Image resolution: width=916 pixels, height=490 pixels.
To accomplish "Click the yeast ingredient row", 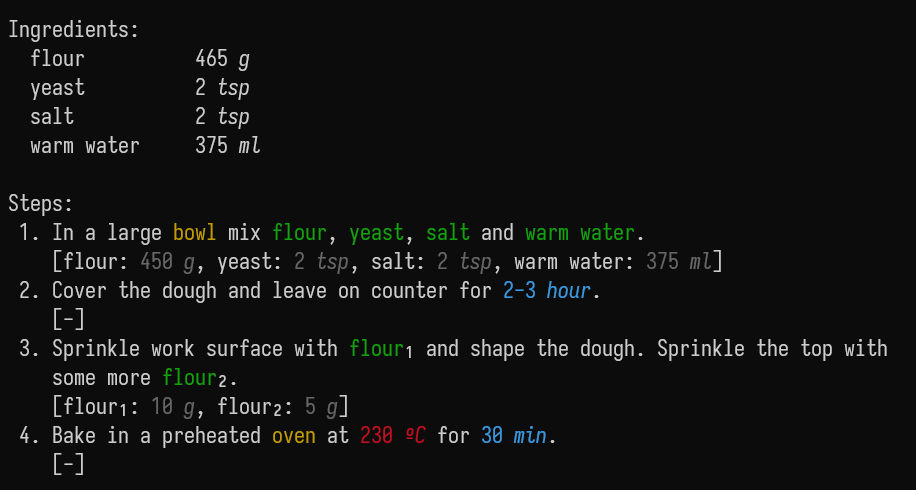I will pos(140,88).
